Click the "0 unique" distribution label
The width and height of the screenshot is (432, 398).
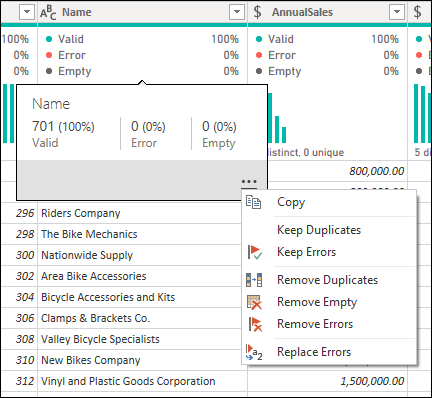[324, 153]
